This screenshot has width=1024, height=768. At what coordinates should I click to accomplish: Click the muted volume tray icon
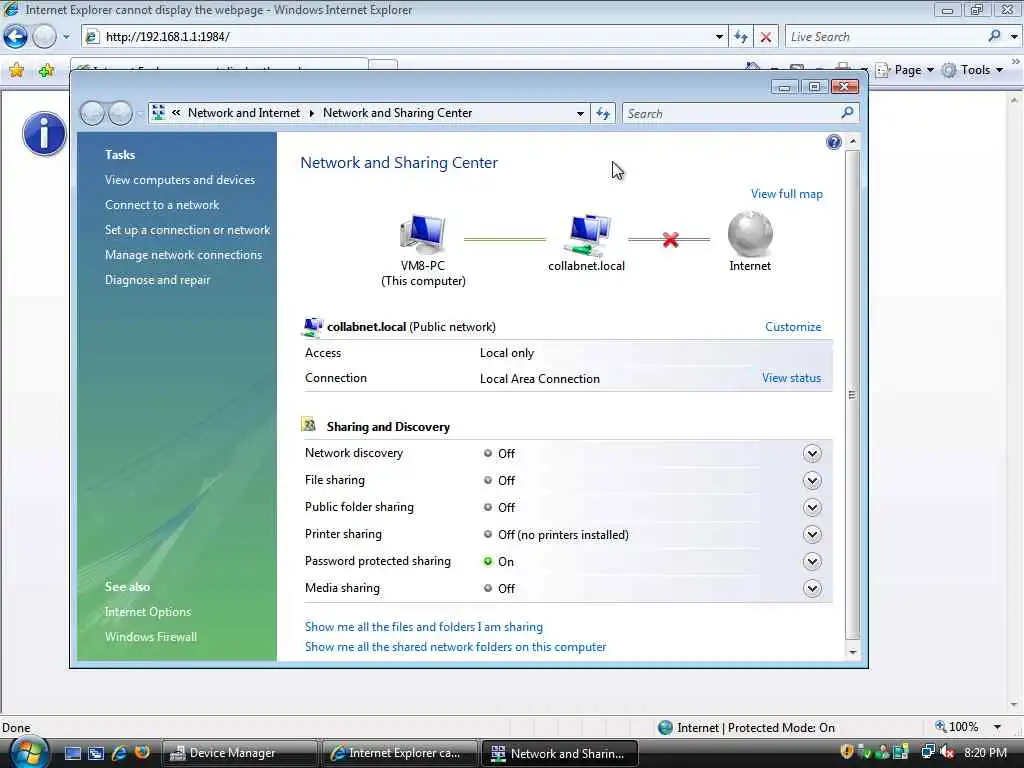946,752
